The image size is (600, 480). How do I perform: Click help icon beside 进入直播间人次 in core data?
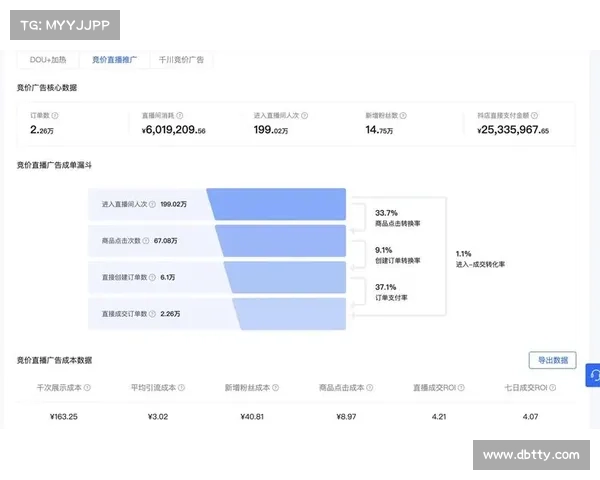305,115
